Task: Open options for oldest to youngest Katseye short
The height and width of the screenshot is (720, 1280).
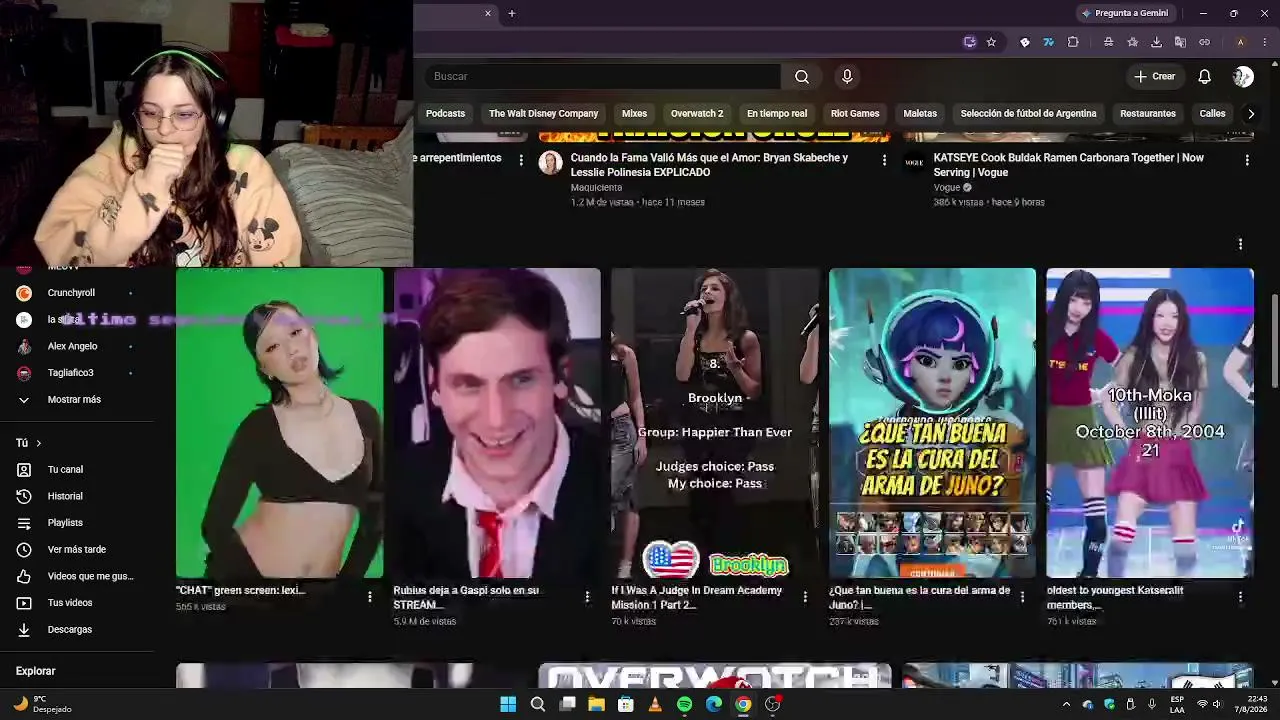Action: coord(1240,597)
